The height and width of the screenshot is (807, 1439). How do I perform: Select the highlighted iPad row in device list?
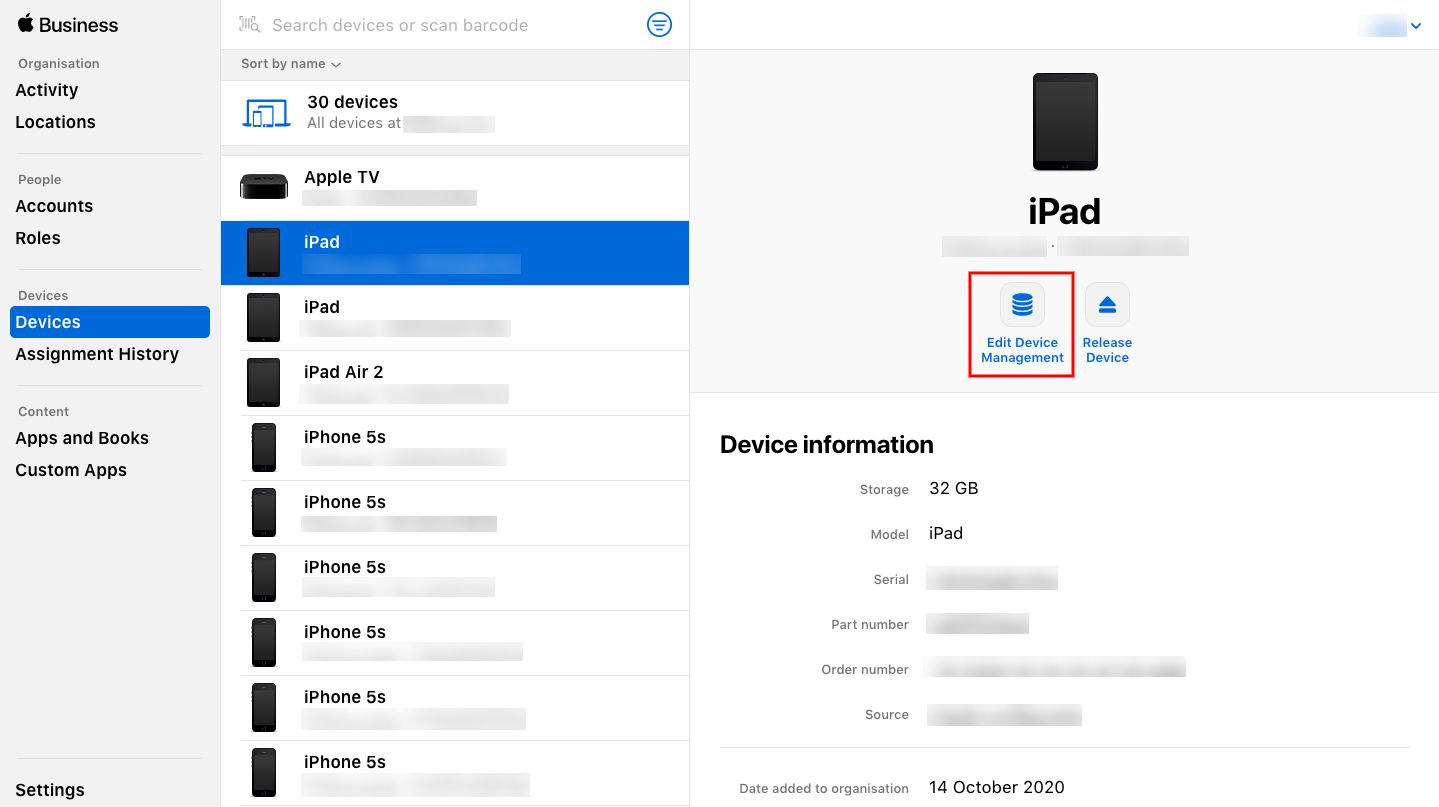tap(455, 253)
